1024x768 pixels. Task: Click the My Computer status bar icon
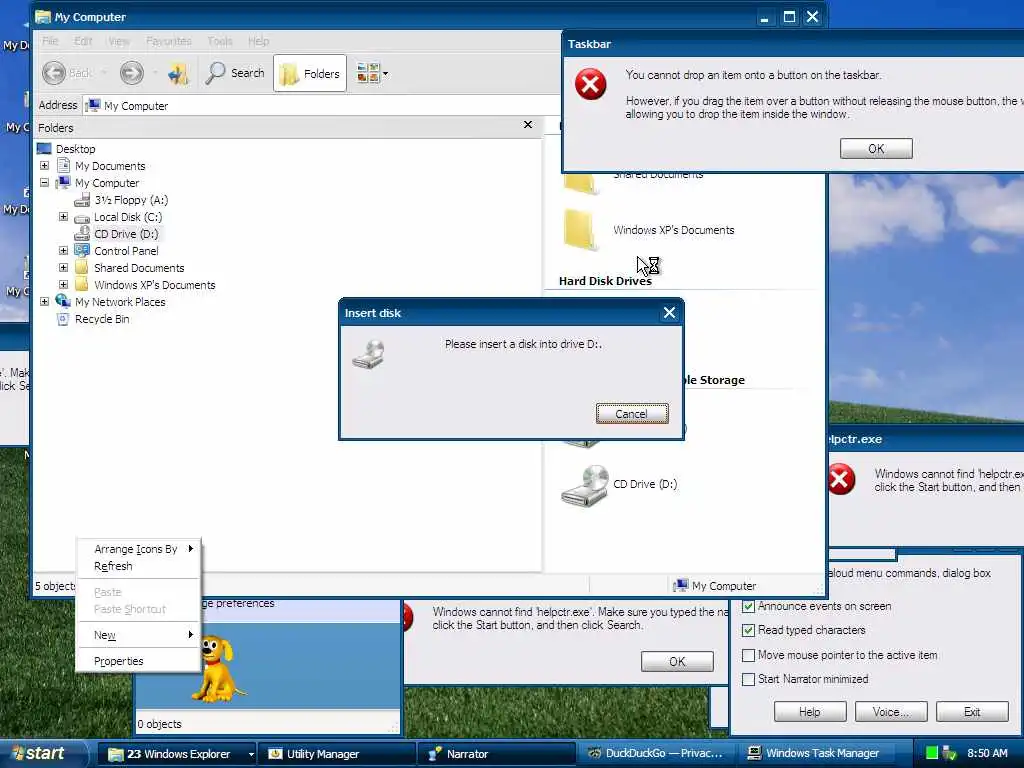680,586
